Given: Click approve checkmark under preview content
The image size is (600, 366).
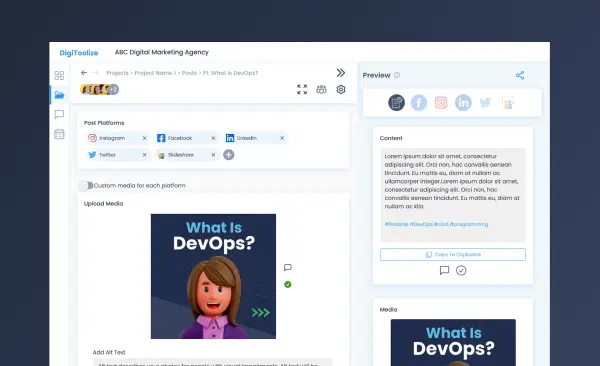Looking at the screenshot, I should [461, 271].
